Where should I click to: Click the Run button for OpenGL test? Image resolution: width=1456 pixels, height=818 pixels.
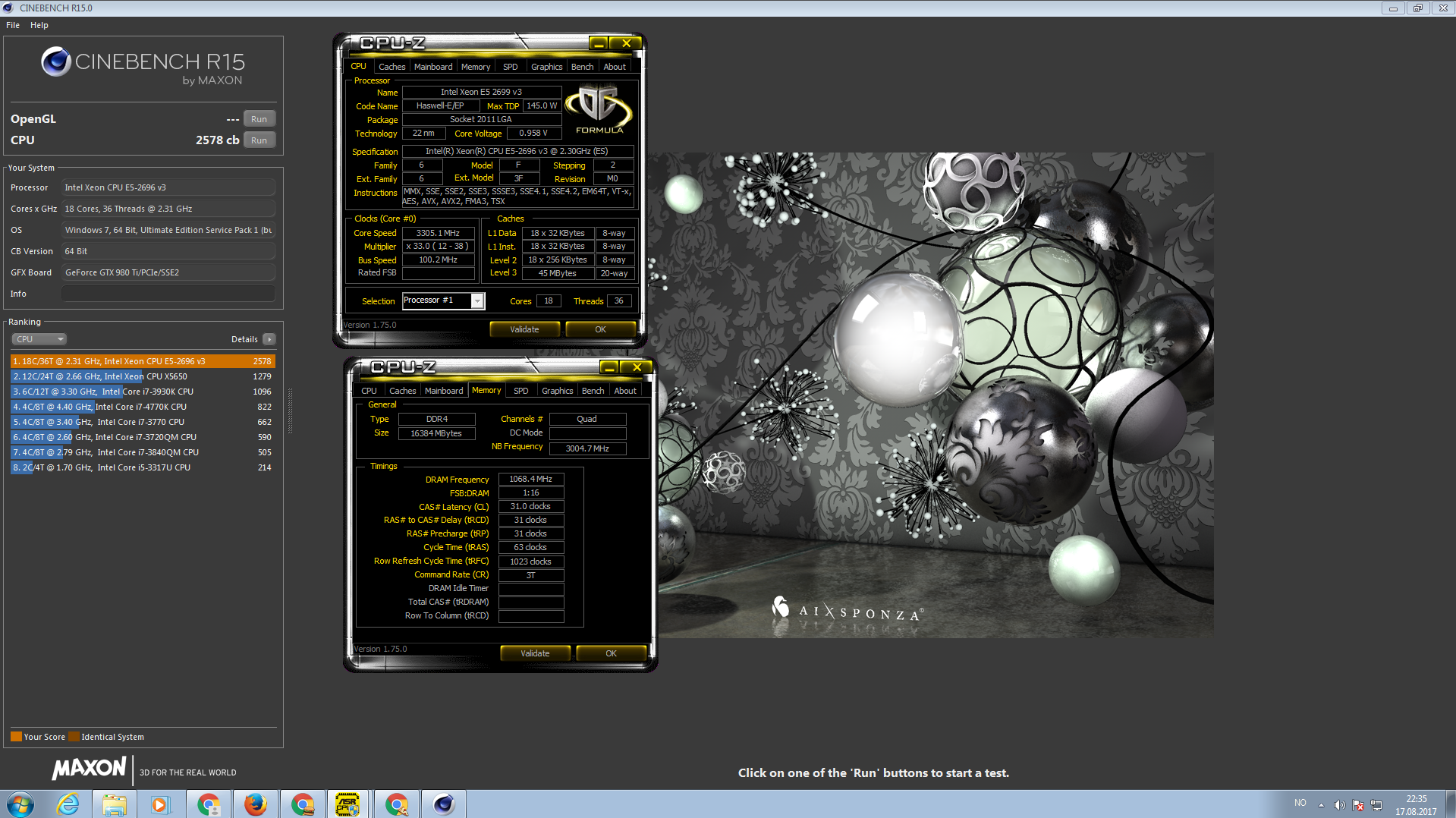(259, 119)
